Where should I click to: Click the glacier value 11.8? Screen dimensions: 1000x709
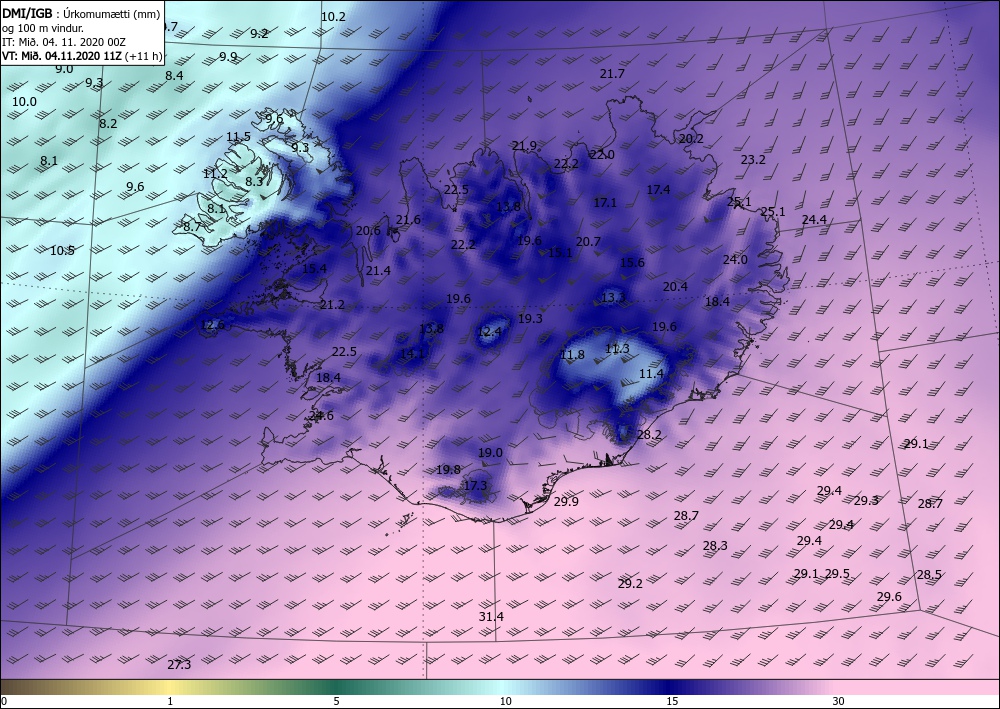coord(572,354)
